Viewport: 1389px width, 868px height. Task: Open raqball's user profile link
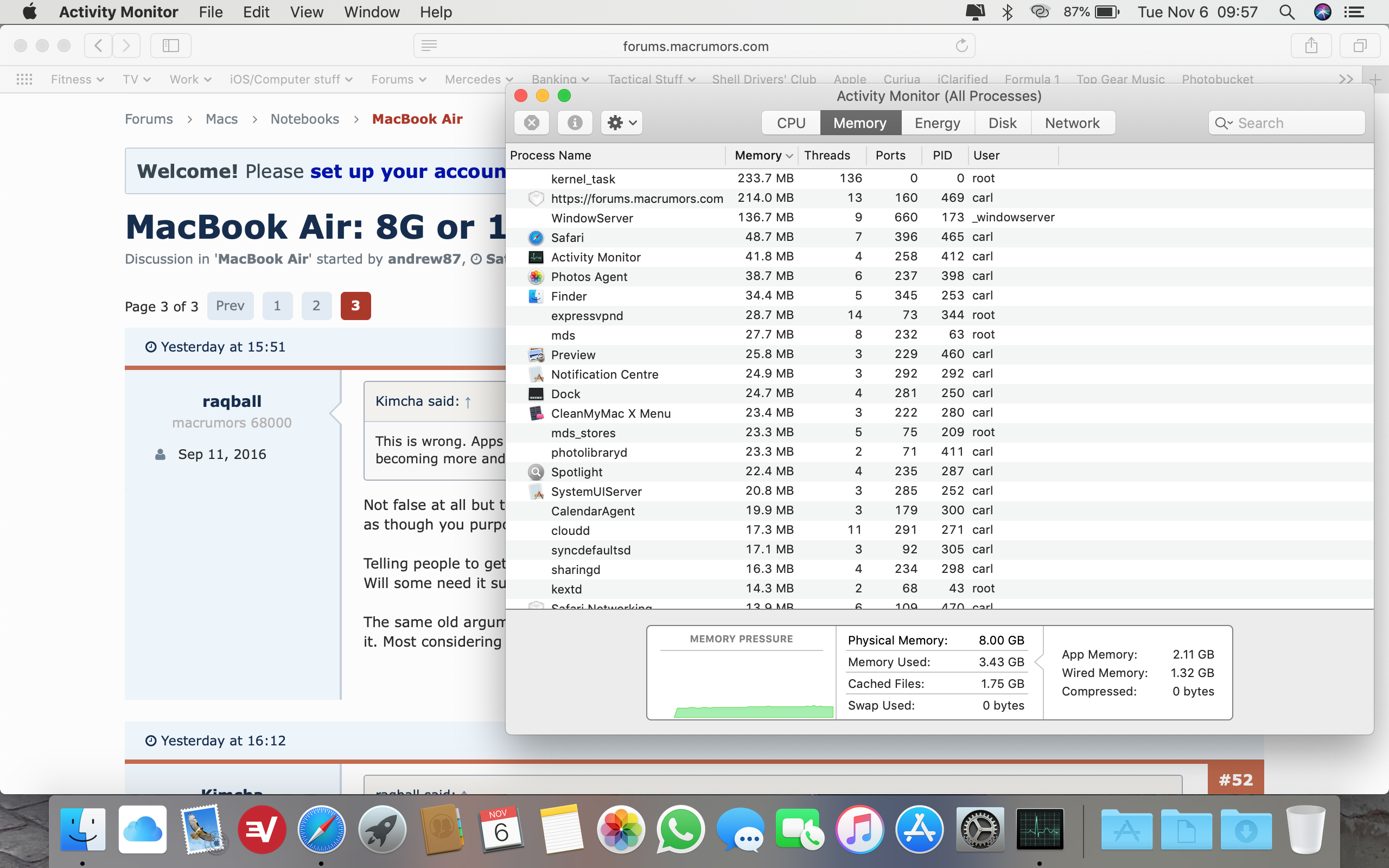click(232, 401)
